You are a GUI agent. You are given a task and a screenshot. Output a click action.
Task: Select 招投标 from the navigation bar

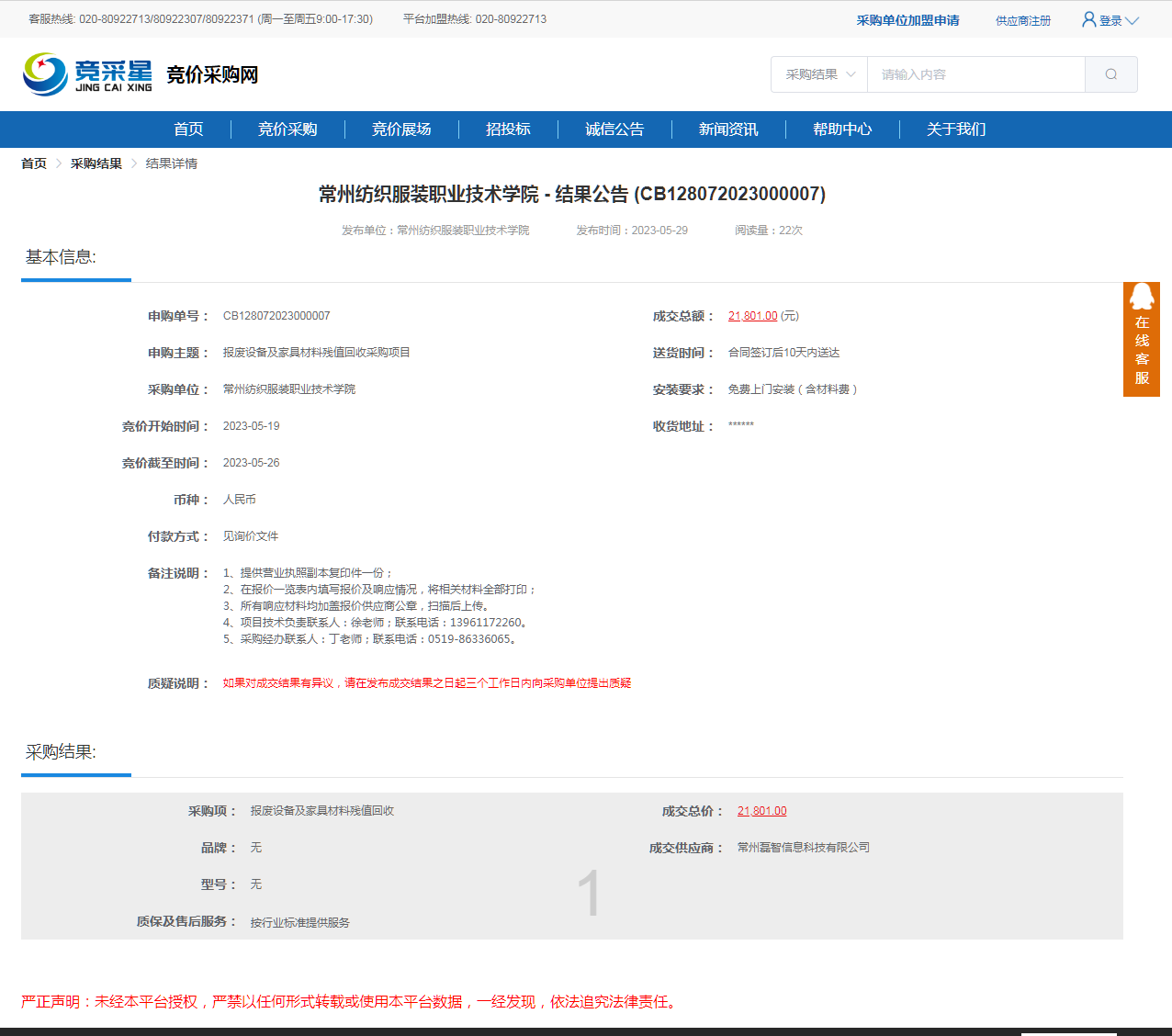point(508,129)
